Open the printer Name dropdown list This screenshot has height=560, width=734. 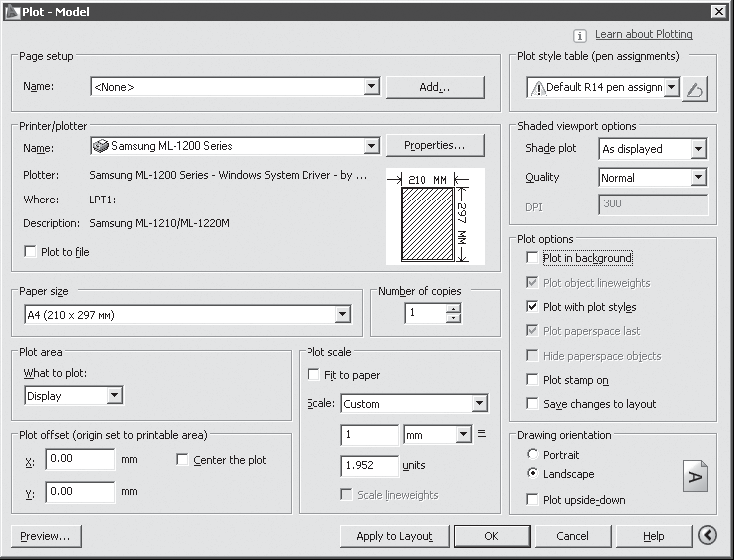(371, 146)
